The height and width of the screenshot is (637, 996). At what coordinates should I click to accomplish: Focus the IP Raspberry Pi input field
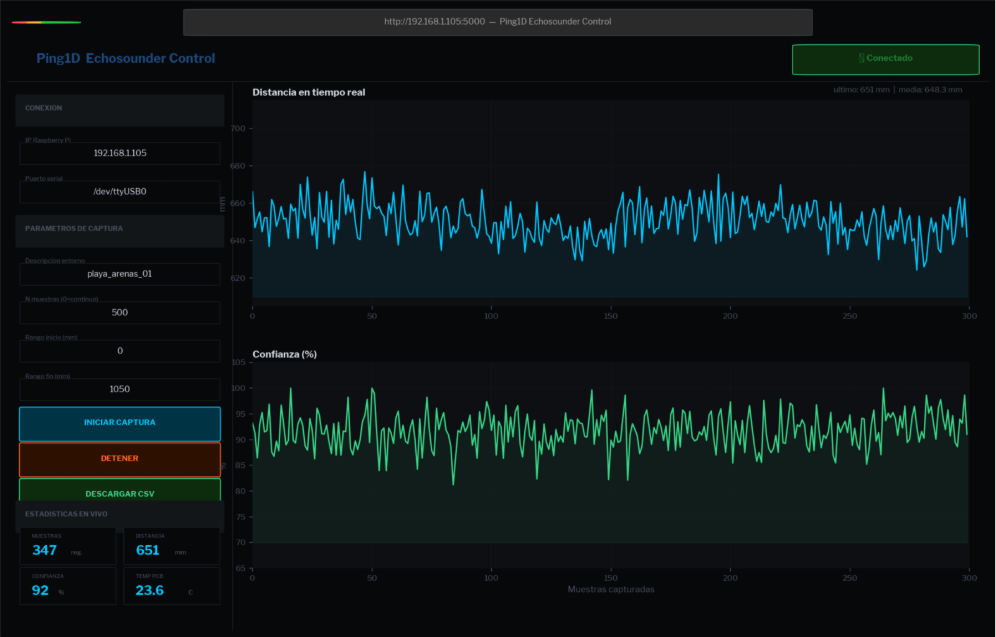[x=120, y=153]
